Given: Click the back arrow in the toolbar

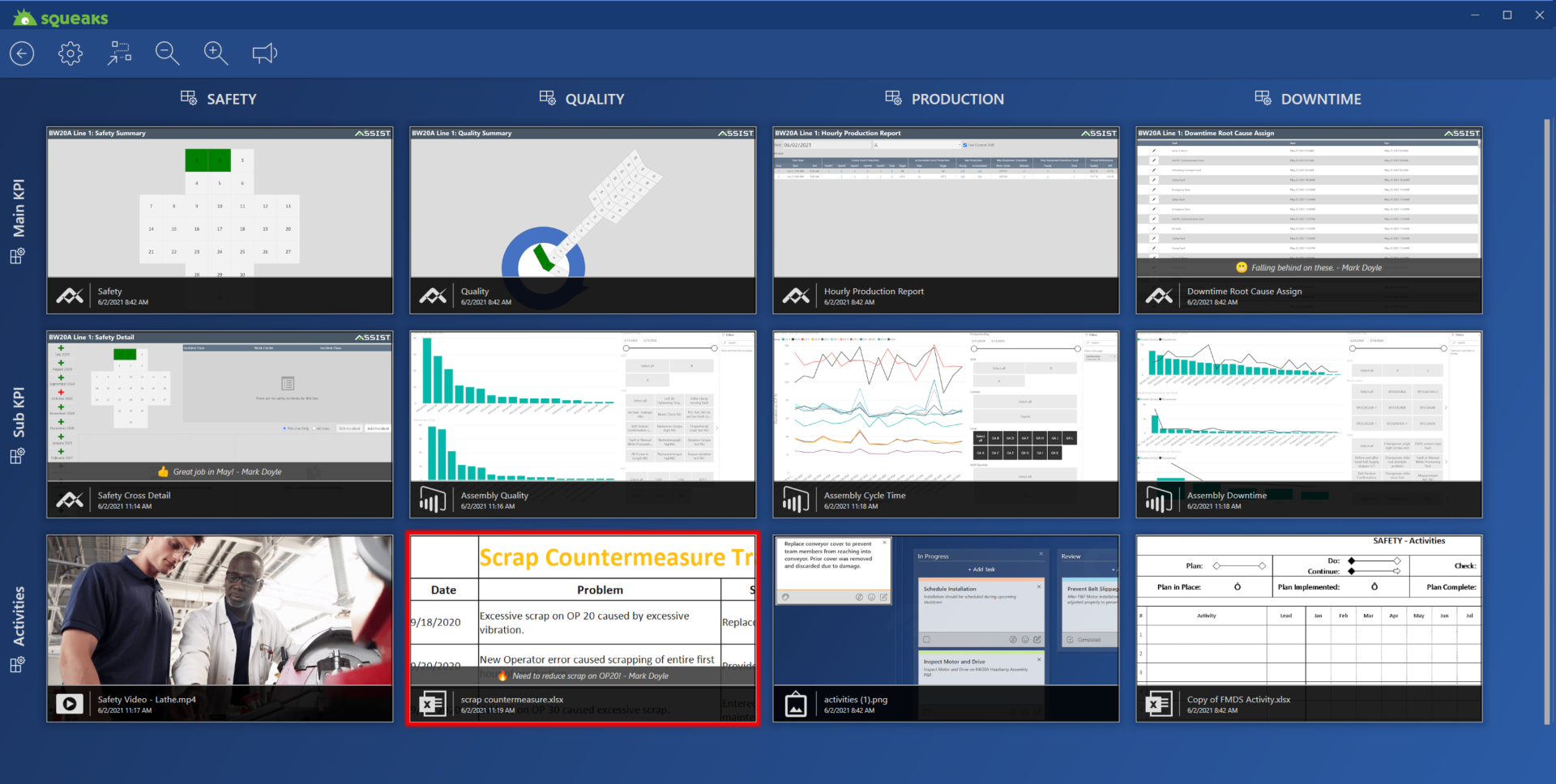Looking at the screenshot, I should point(22,53).
